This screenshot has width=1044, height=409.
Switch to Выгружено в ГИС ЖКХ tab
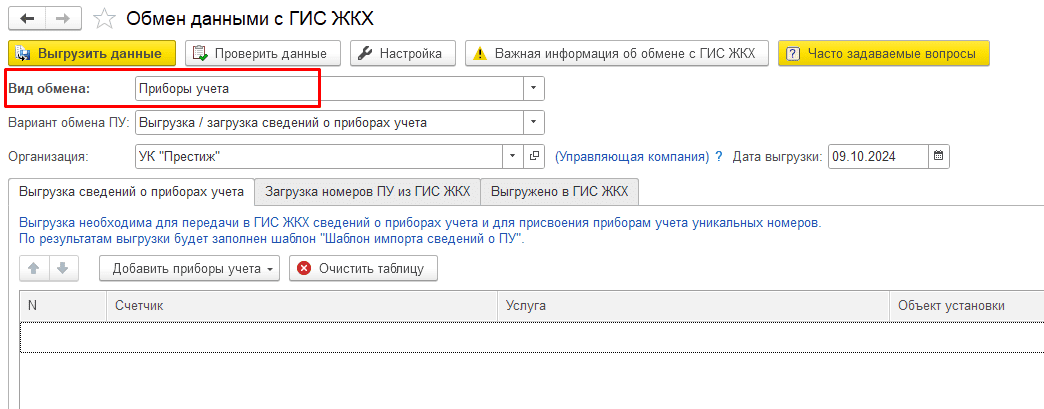[559, 191]
